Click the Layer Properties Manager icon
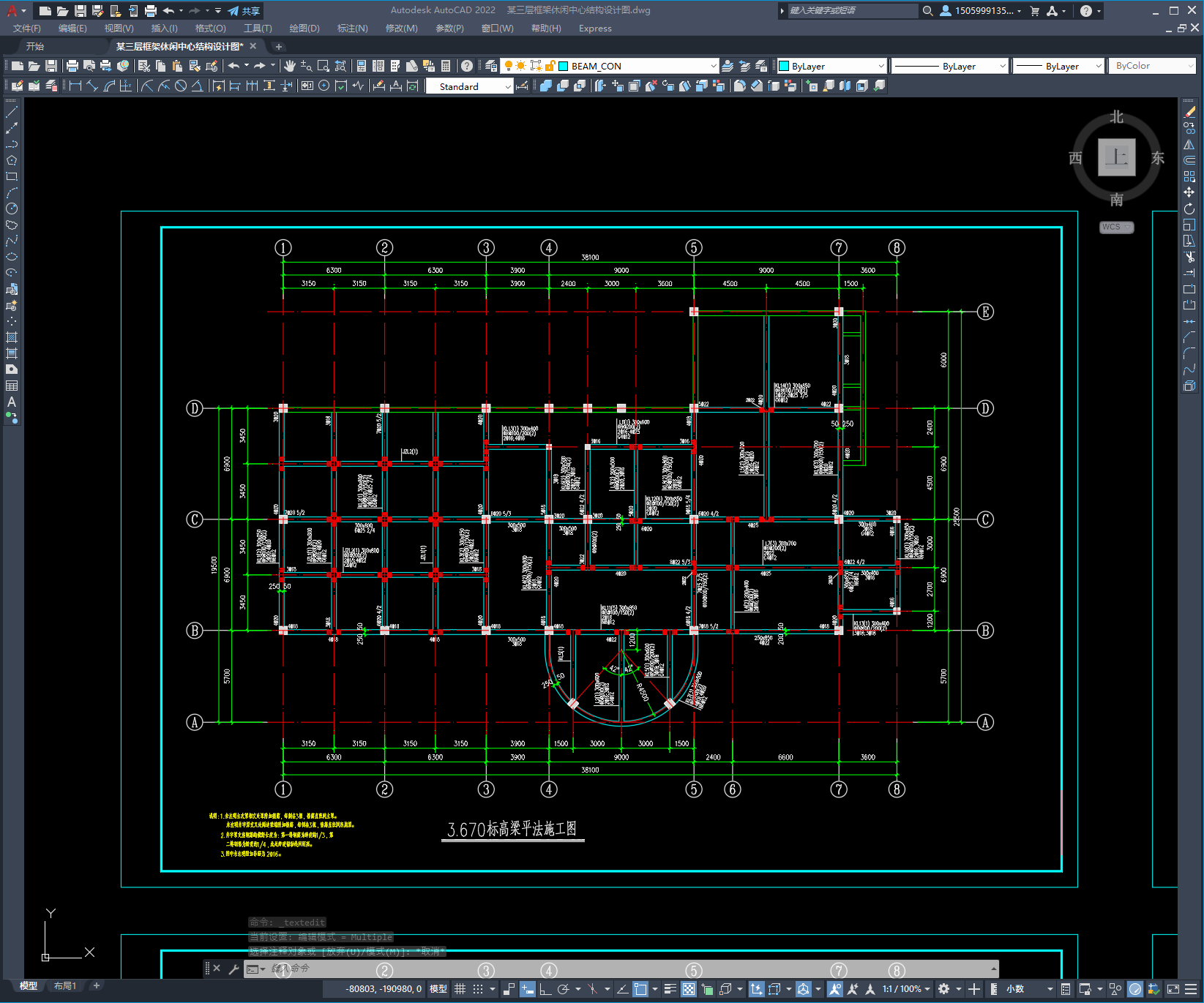 click(x=490, y=66)
